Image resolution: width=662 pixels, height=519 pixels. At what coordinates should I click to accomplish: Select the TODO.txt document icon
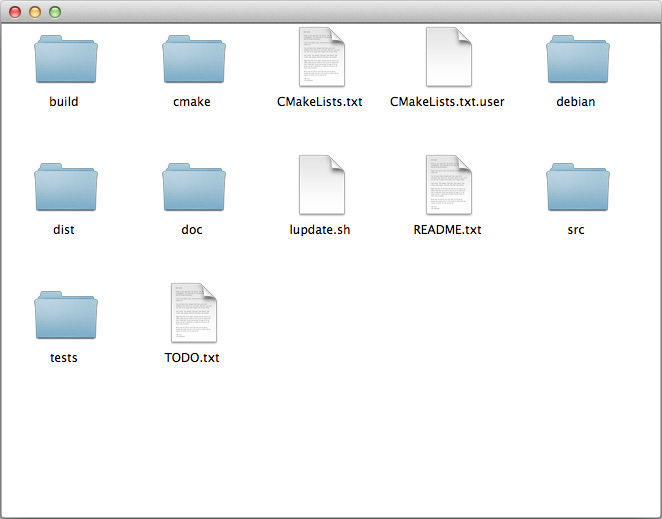click(194, 313)
